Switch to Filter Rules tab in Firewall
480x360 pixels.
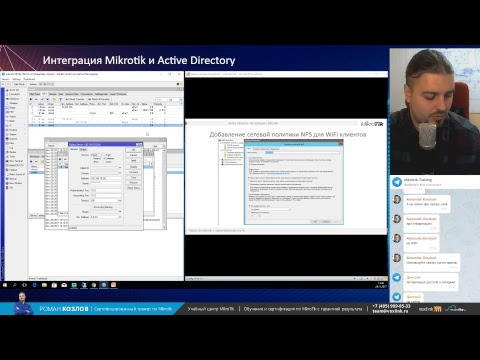(x=35, y=94)
